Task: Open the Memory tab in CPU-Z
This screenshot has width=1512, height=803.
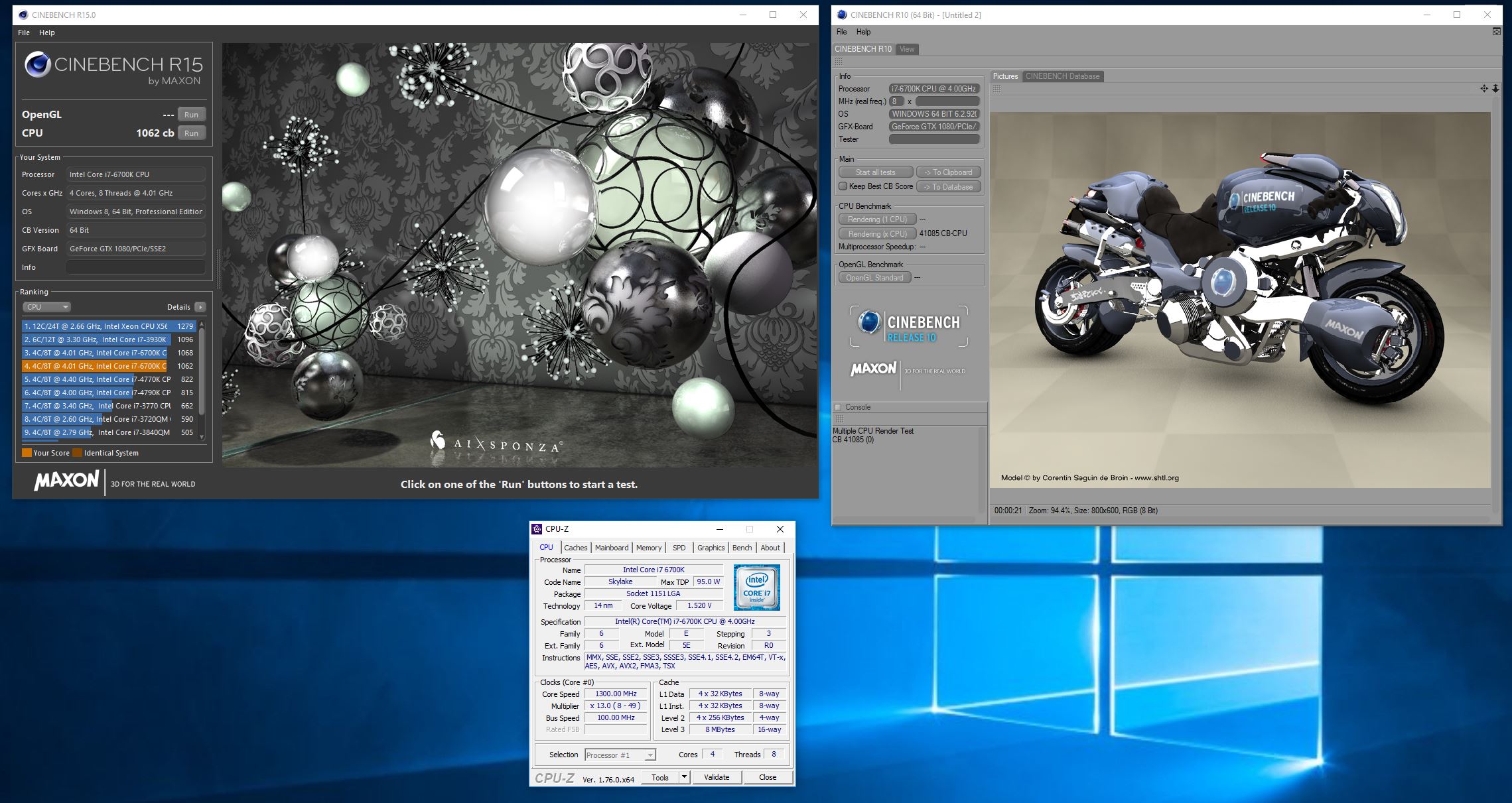Action: coord(649,548)
